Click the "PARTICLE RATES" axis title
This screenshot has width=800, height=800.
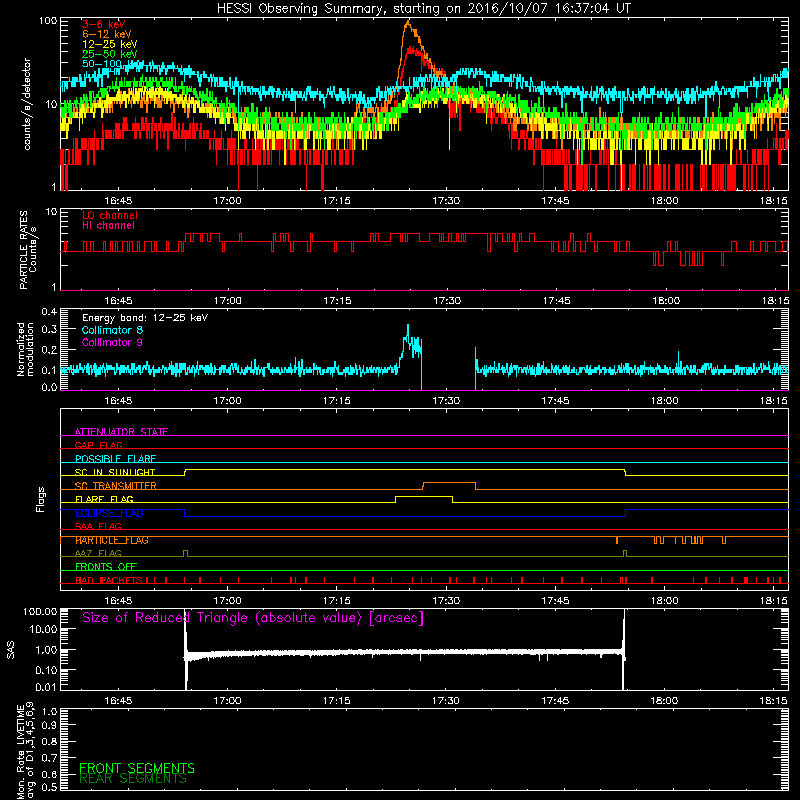pos(23,250)
